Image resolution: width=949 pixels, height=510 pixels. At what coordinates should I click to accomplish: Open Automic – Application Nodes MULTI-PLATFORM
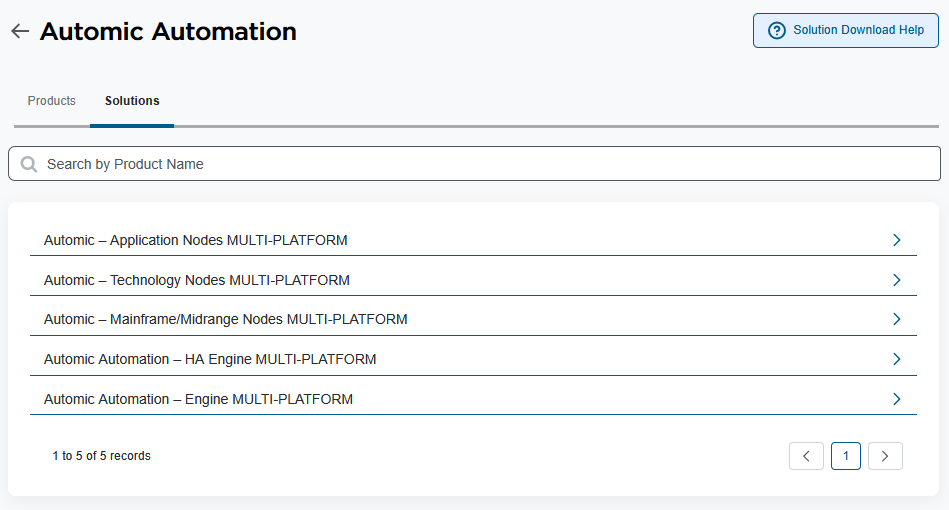click(473, 240)
